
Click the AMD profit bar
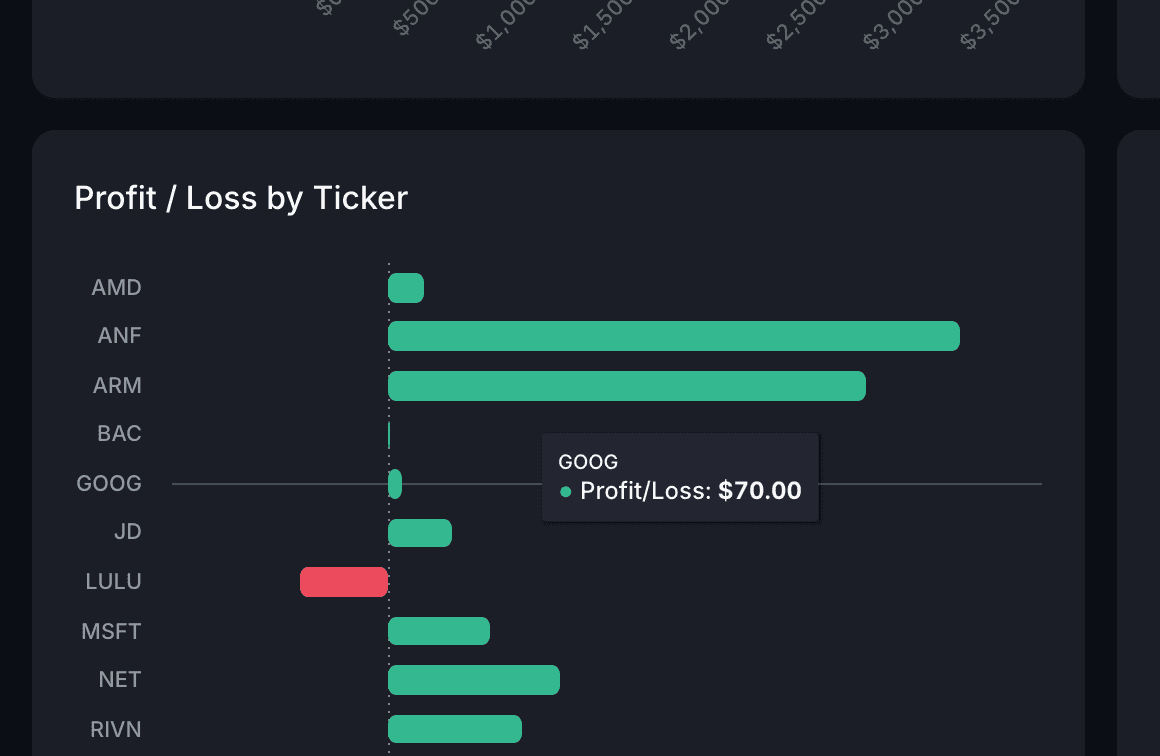point(406,288)
